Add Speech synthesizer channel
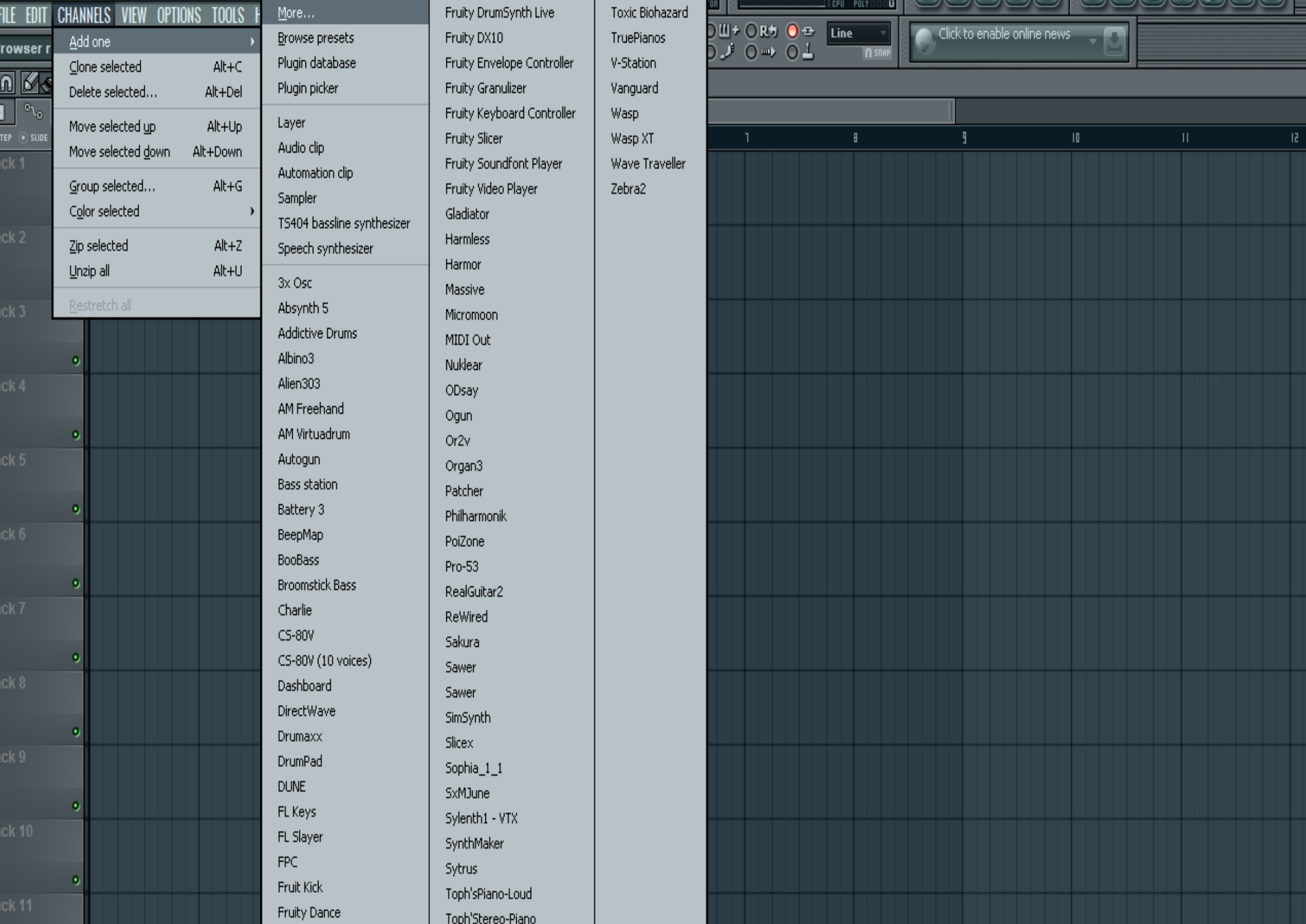 click(x=346, y=248)
